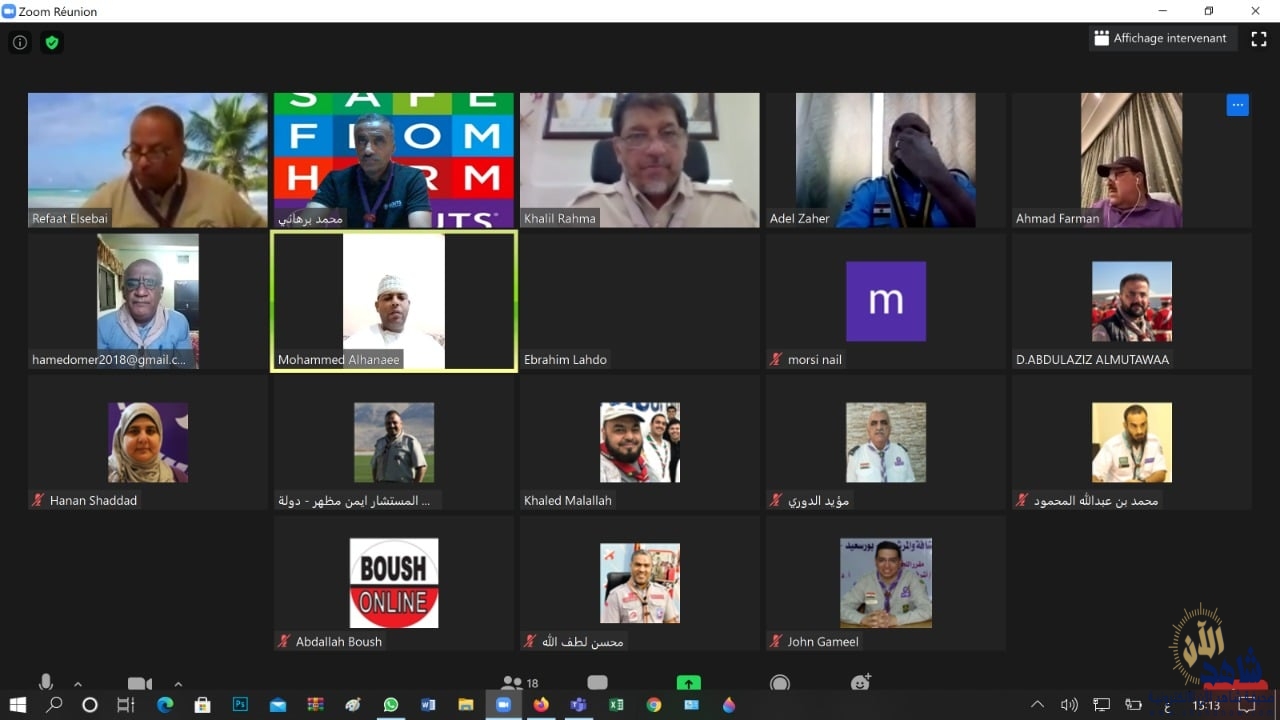Open meeting information icon
The width and height of the screenshot is (1280, 720).
pyautogui.click(x=20, y=43)
